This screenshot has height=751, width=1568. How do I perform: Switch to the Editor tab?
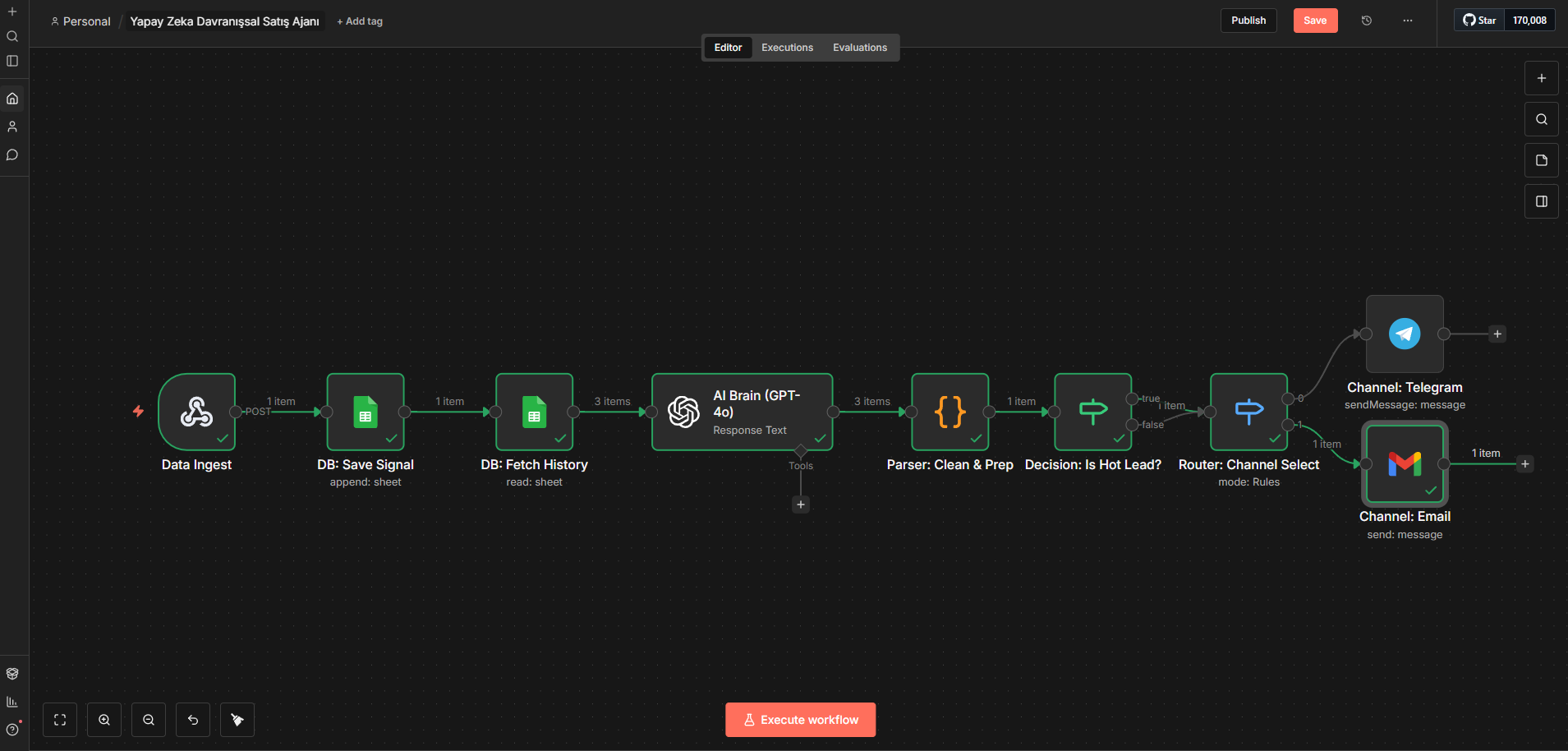point(728,48)
